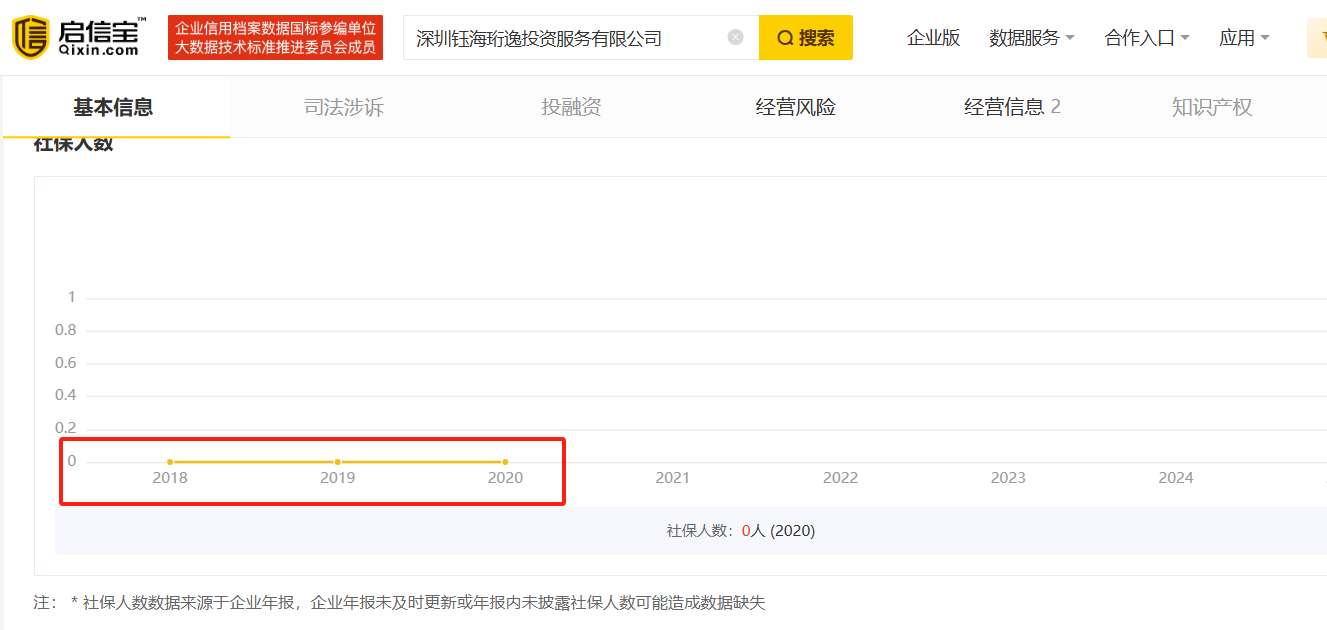Screen dimensions: 1327x630
Task: Click the 社保人数: 0人 (2020) legend text
Action: click(x=741, y=531)
